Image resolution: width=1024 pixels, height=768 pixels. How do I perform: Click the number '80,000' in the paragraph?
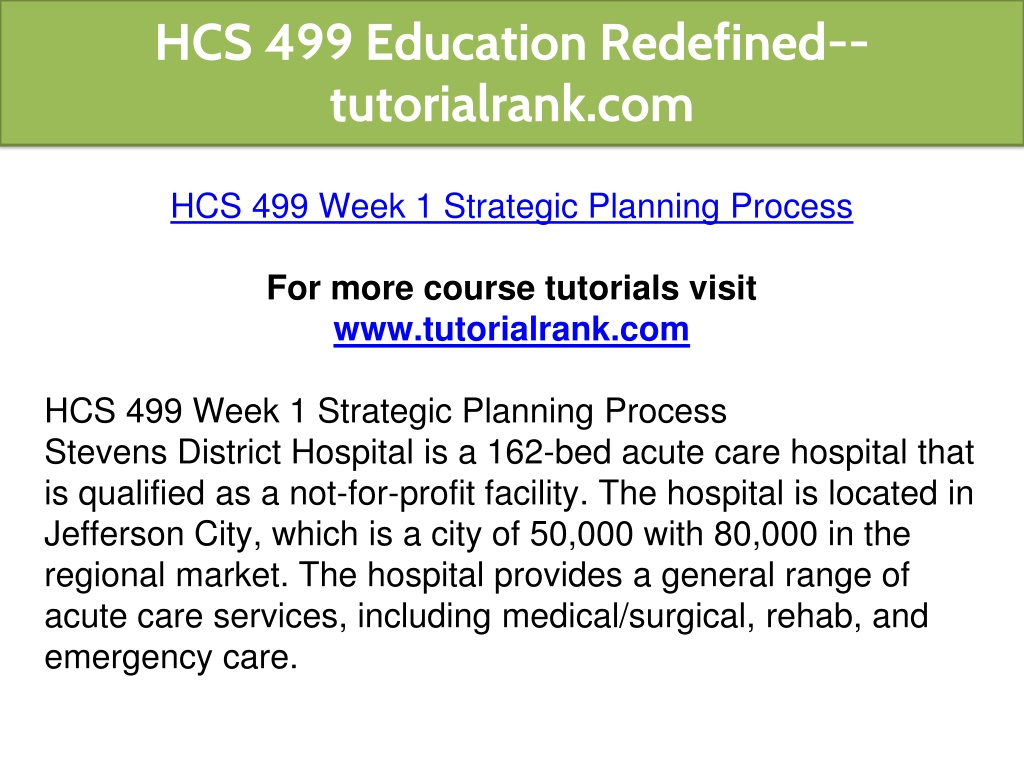(766, 535)
